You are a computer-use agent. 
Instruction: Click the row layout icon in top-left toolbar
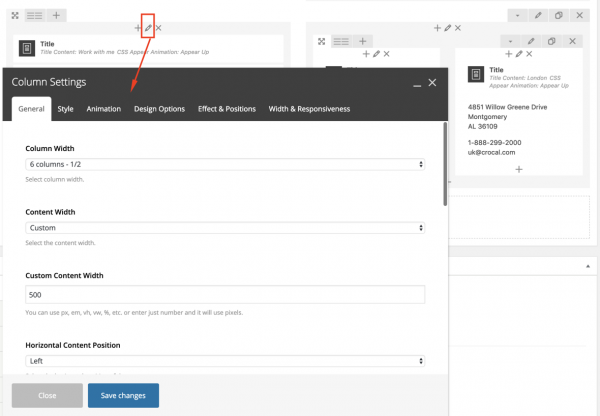(x=33, y=15)
